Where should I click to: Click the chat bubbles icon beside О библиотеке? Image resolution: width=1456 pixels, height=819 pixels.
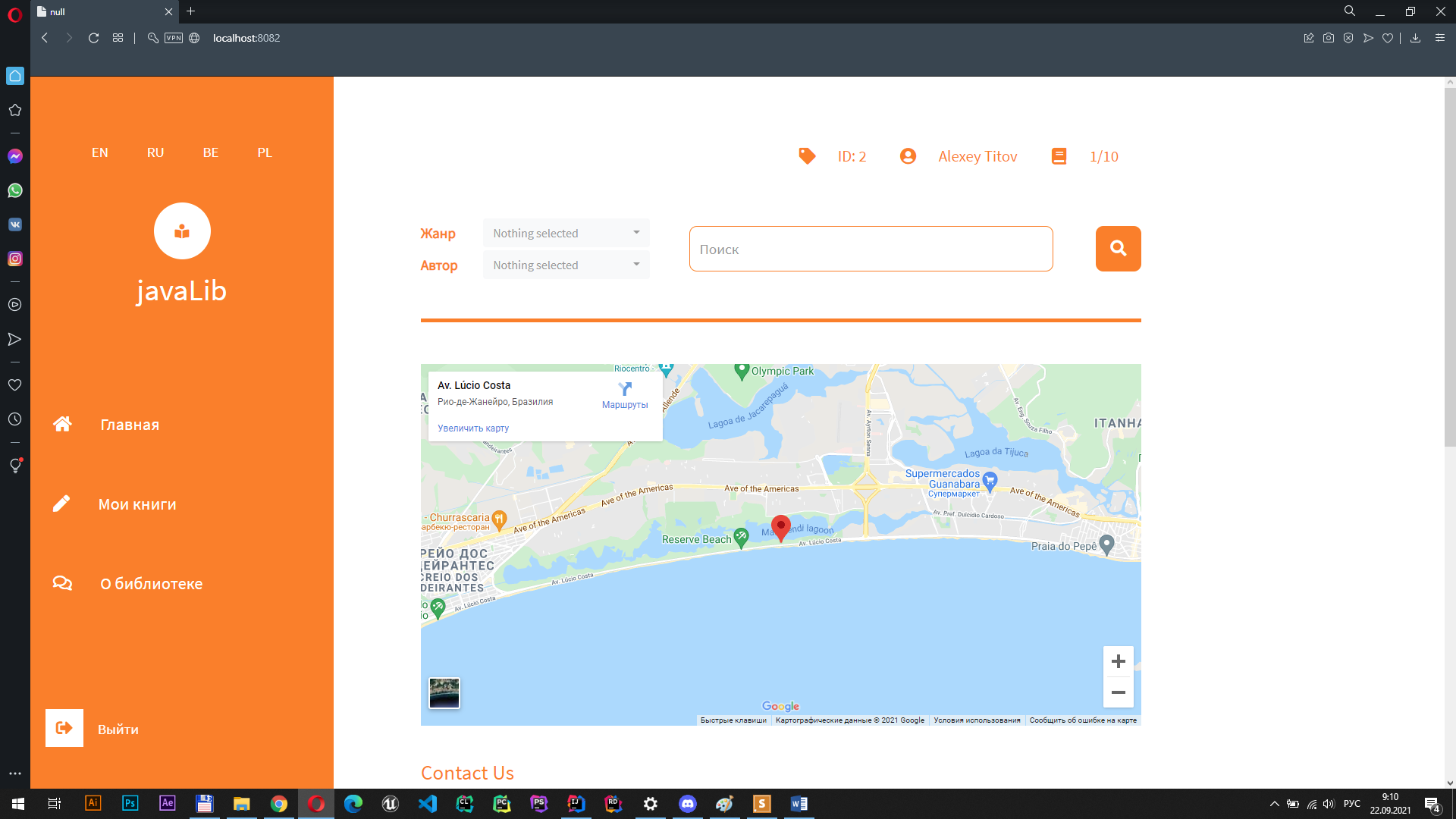coord(62,582)
